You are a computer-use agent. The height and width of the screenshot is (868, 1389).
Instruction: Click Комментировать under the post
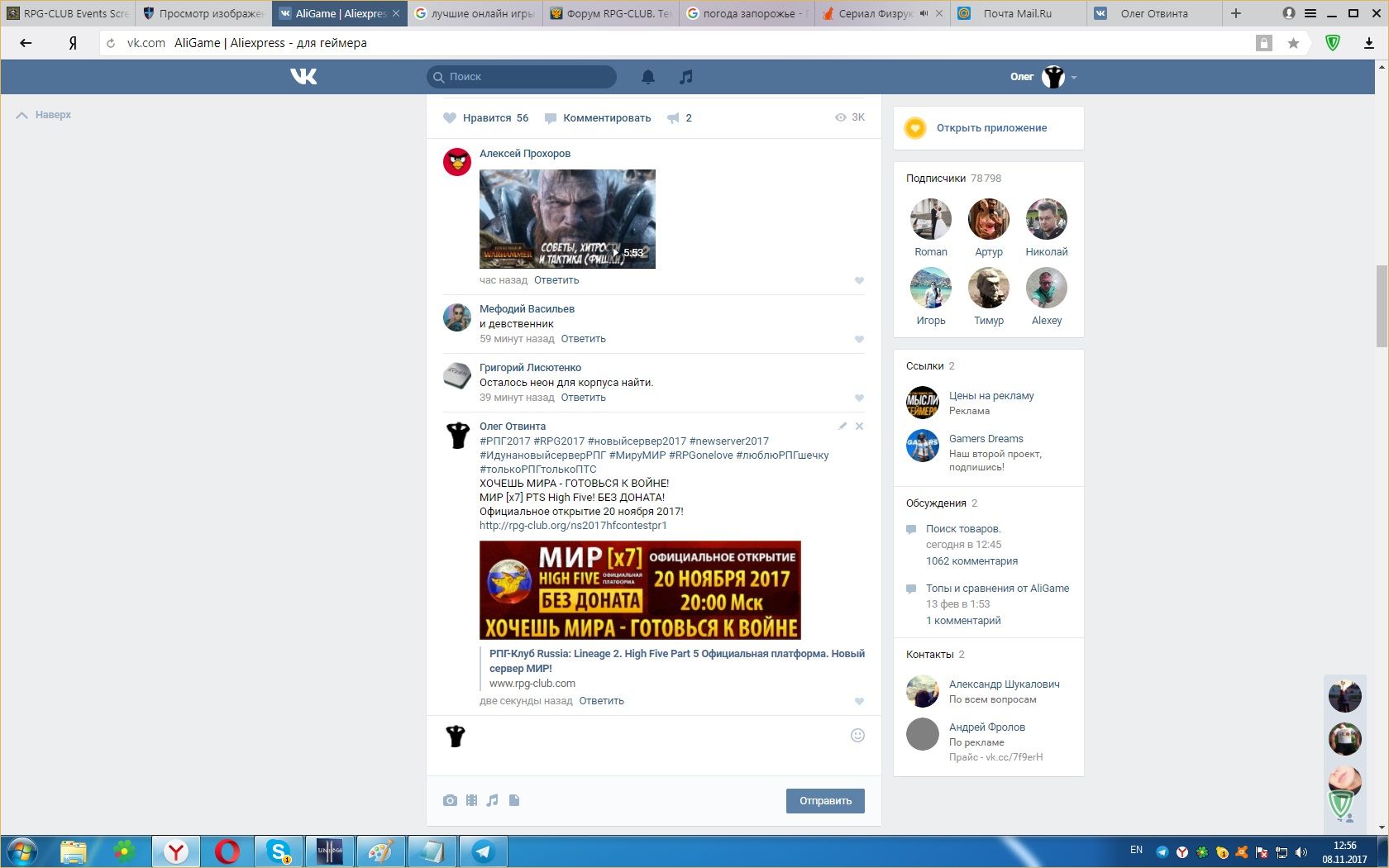(597, 118)
